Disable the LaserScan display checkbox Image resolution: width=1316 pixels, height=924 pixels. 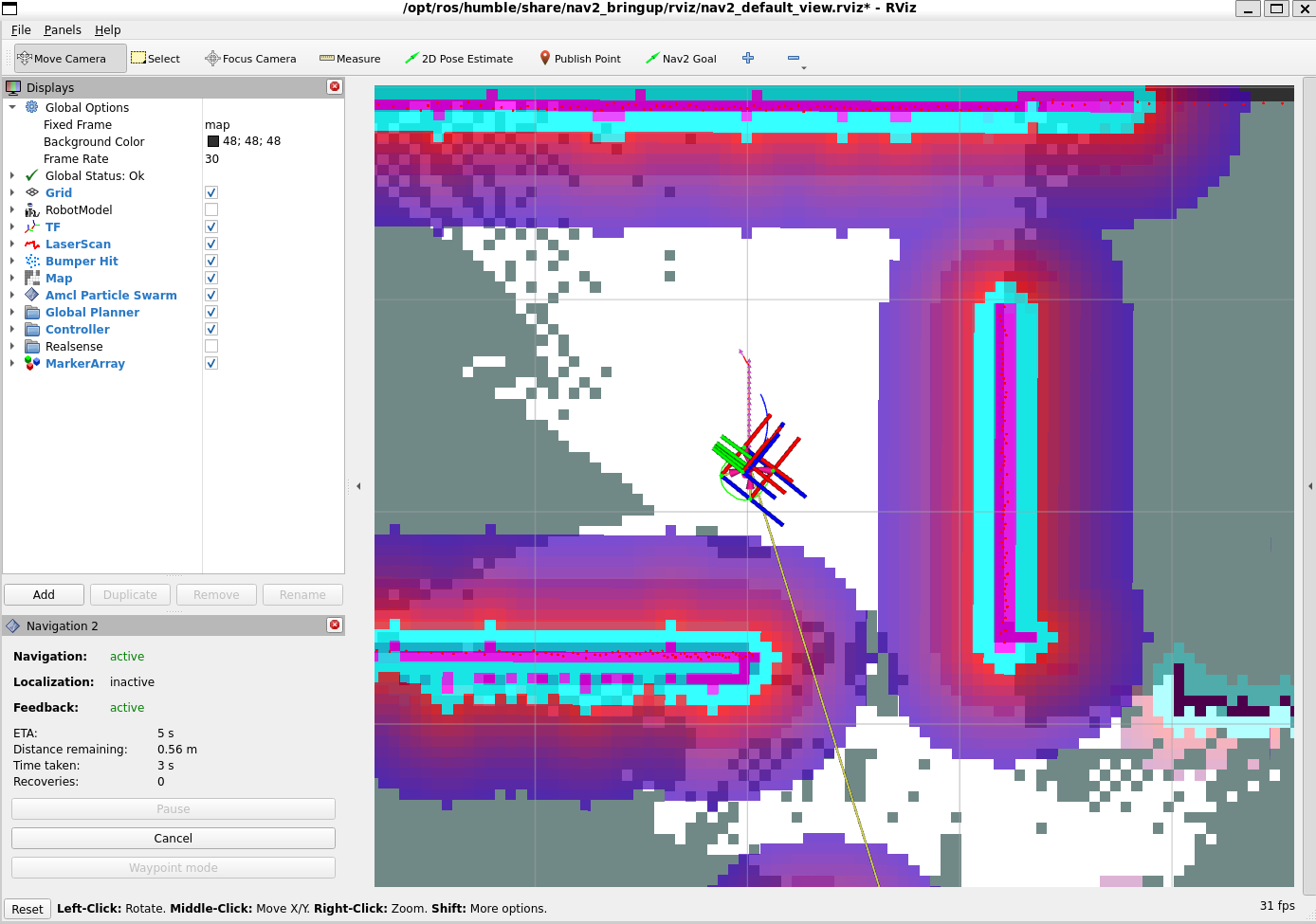[x=211, y=244]
